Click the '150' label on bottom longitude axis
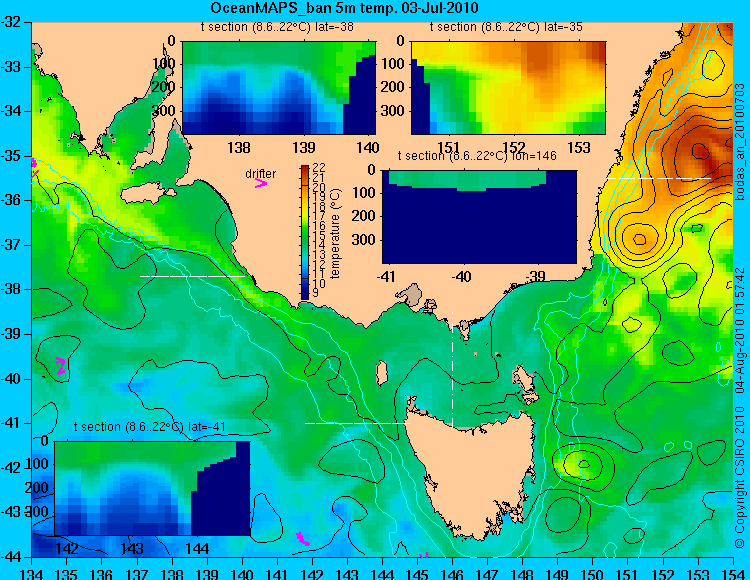 (593, 573)
